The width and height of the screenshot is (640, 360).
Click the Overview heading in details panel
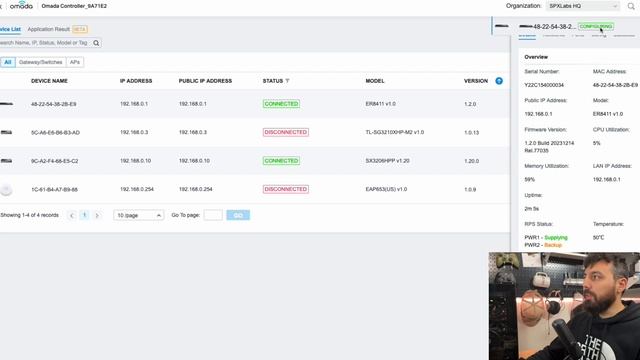click(x=536, y=57)
